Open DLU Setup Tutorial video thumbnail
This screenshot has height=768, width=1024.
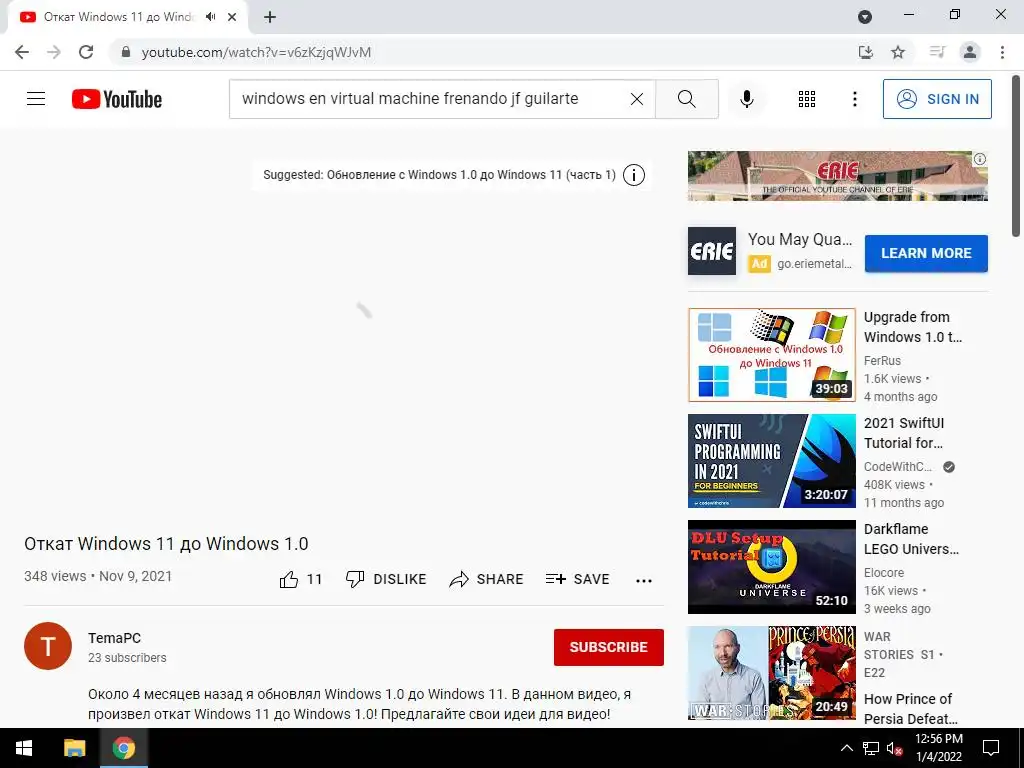click(771, 567)
